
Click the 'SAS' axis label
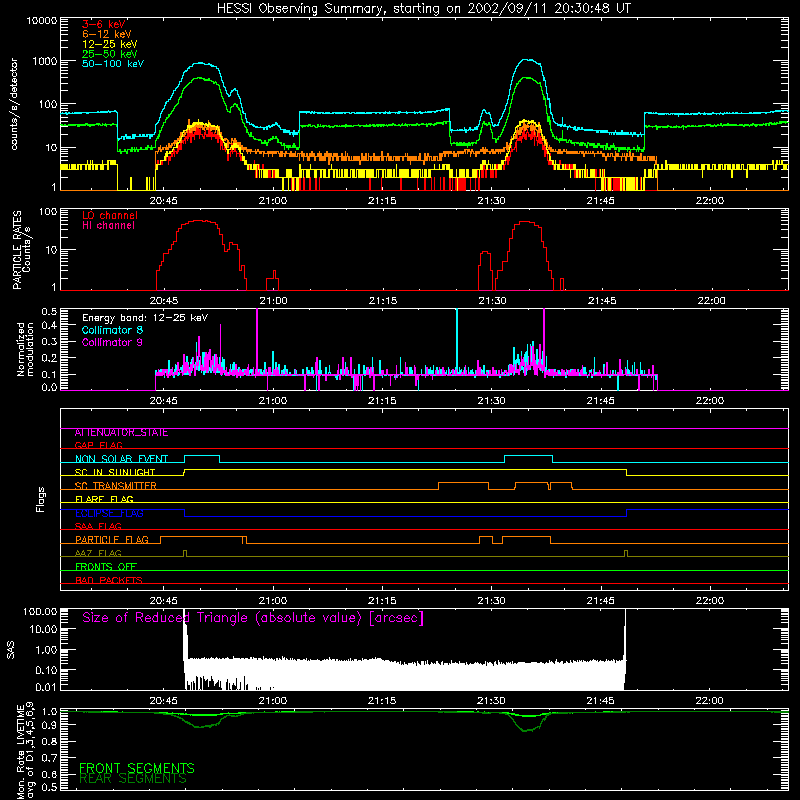11,650
